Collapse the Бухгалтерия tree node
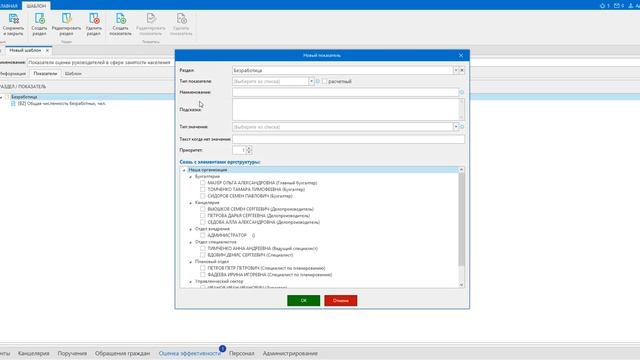 (x=190, y=177)
